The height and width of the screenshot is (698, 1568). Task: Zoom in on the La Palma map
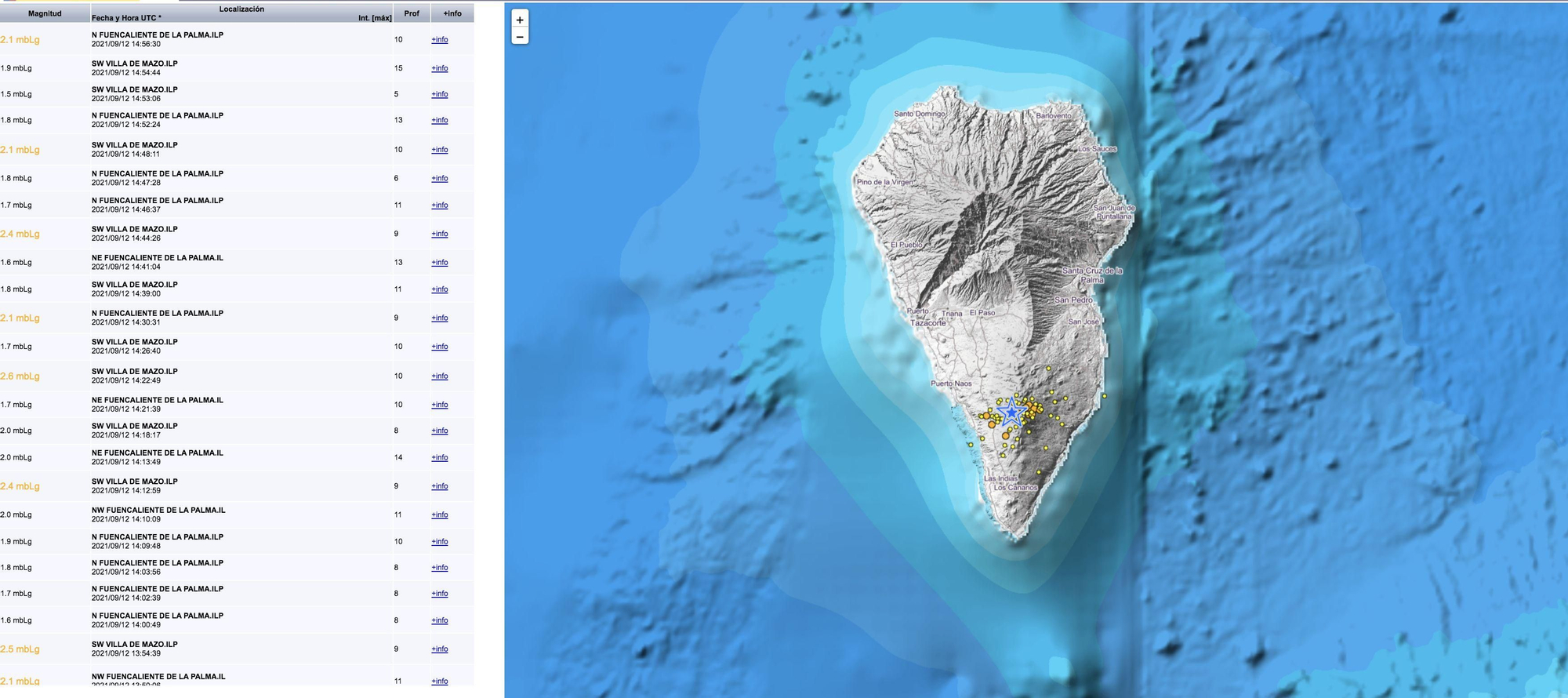point(520,19)
